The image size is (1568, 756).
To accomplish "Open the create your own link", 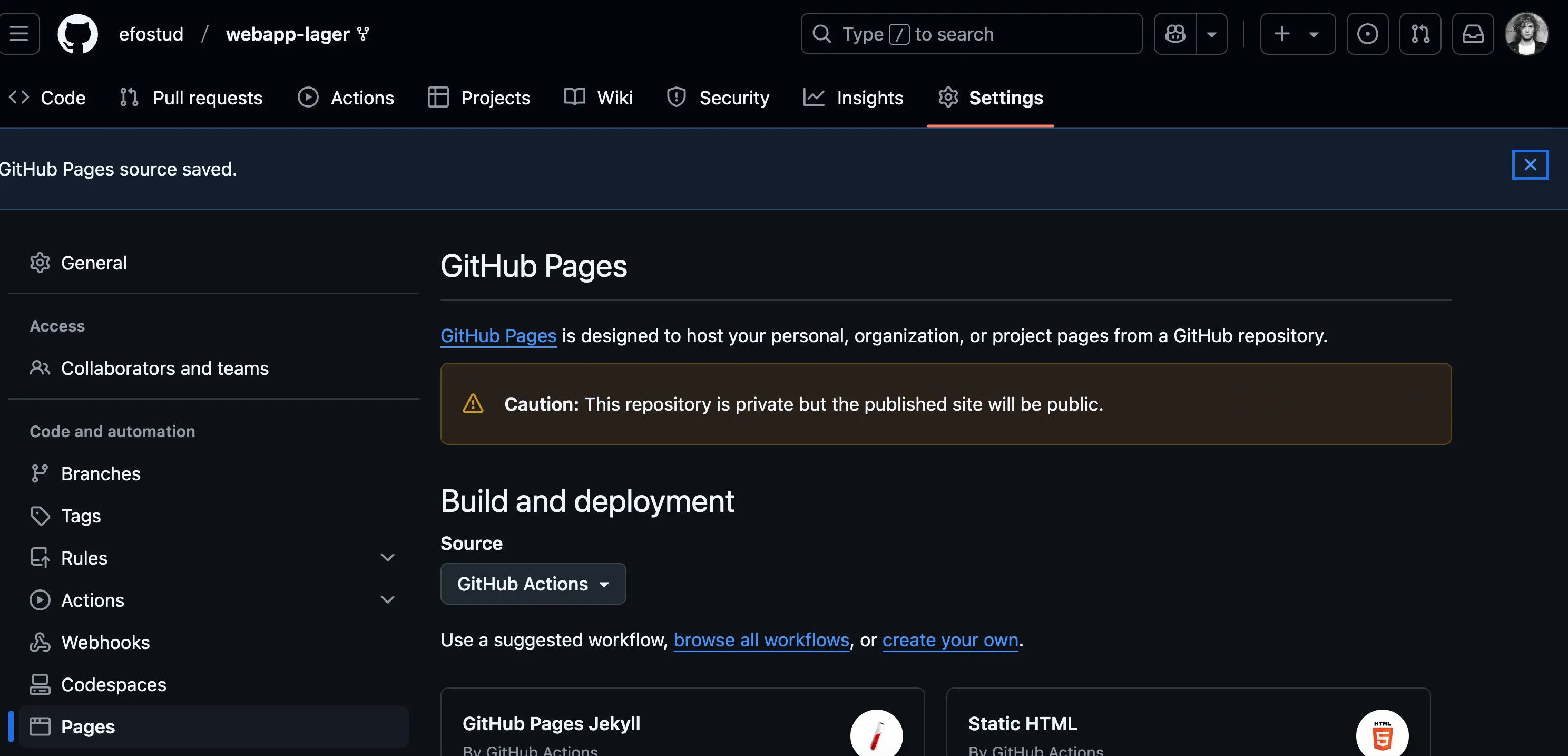I will pyautogui.click(x=950, y=639).
